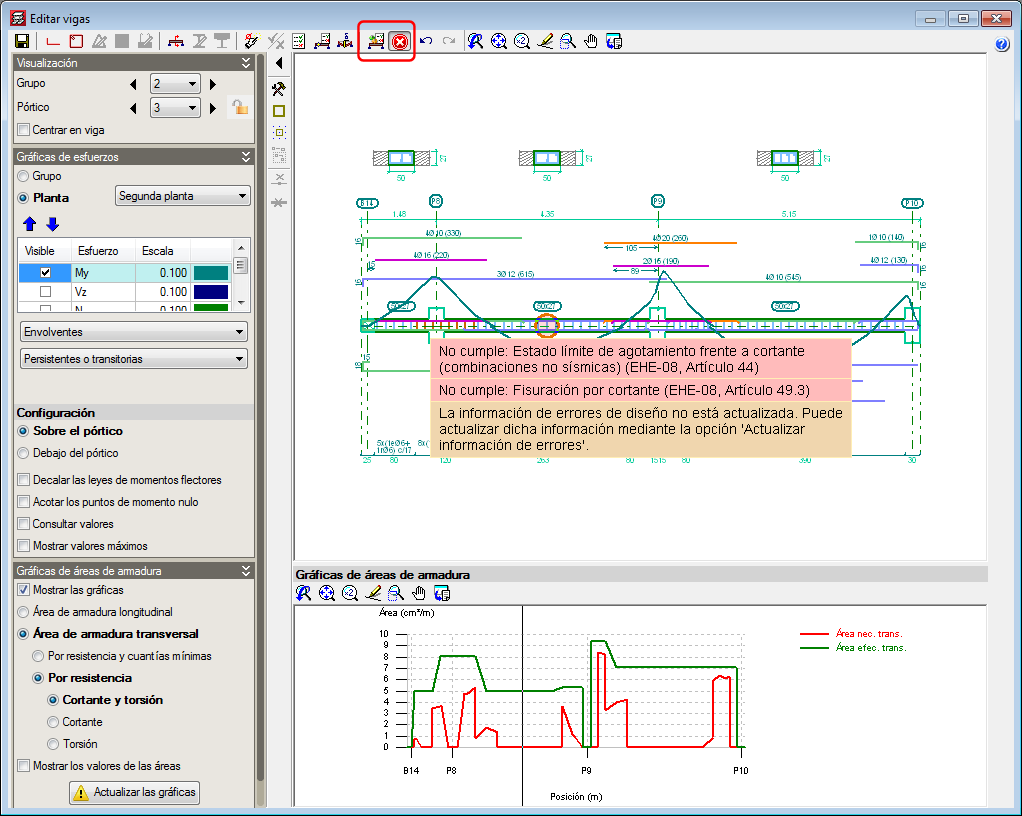This screenshot has width=1022, height=816.
Task: Select the Debajo del pórtico radio button
Action: (24, 453)
